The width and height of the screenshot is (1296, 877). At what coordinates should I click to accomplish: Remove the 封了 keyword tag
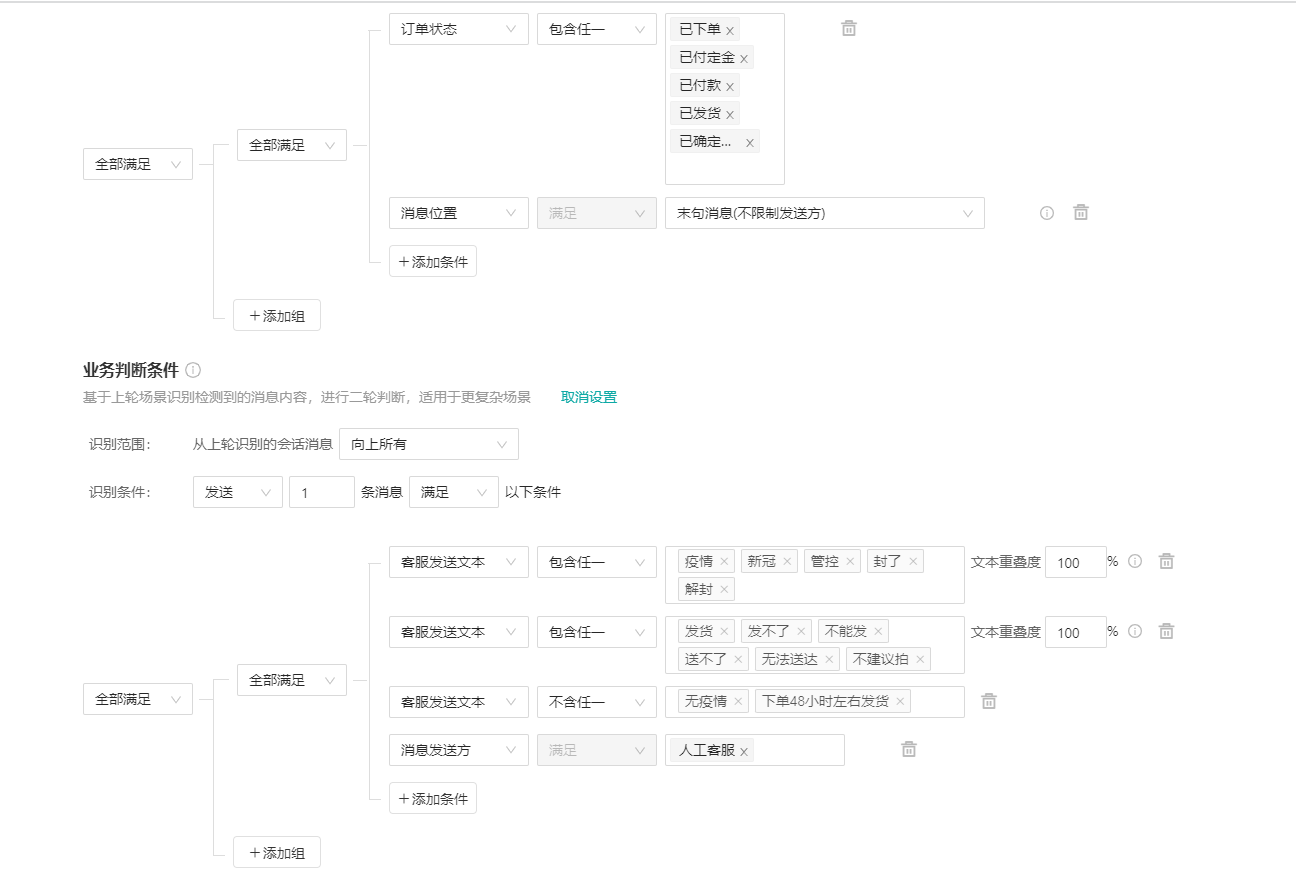pos(913,562)
